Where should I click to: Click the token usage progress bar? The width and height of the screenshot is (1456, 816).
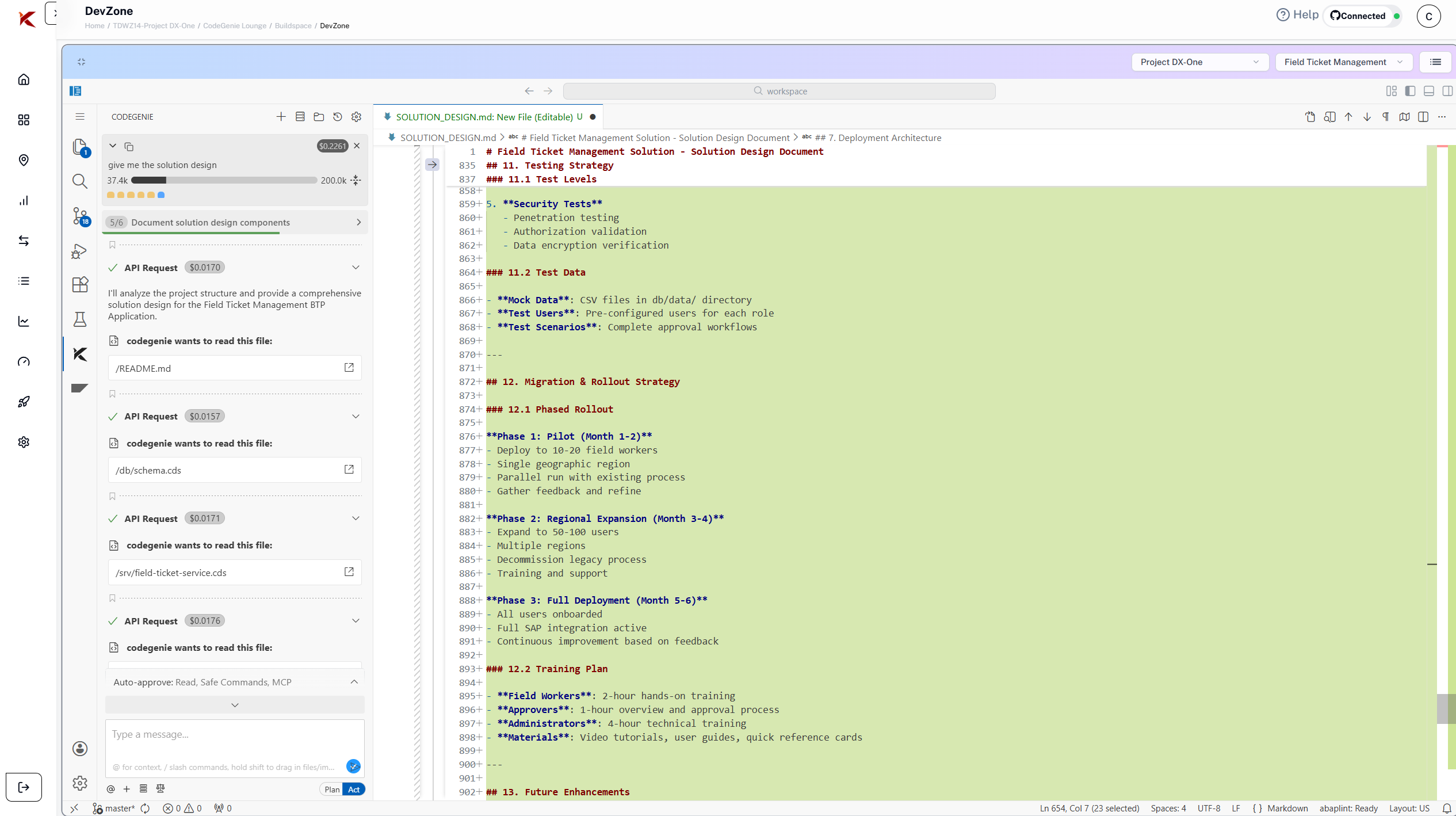(224, 181)
